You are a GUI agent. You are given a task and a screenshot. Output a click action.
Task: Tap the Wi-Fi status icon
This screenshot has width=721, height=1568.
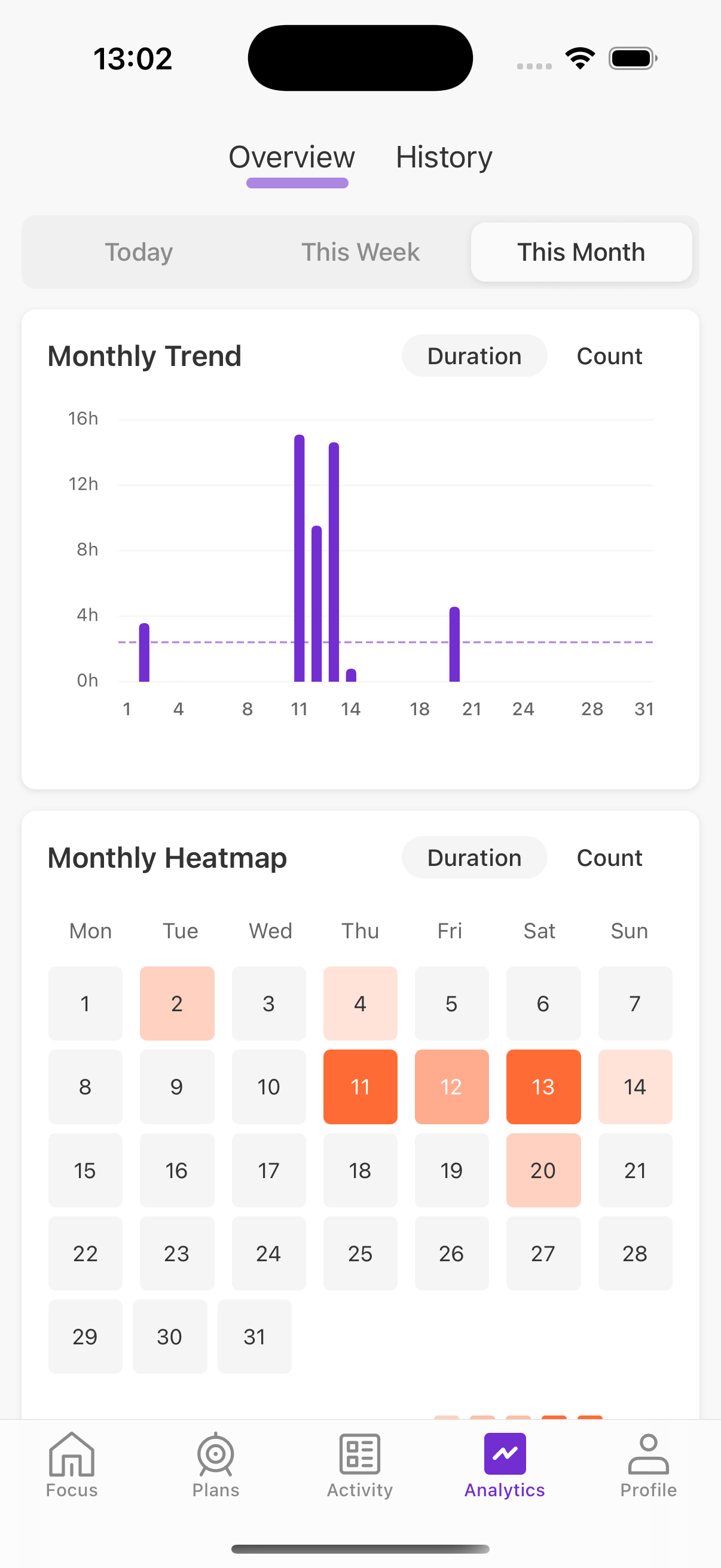point(580,59)
